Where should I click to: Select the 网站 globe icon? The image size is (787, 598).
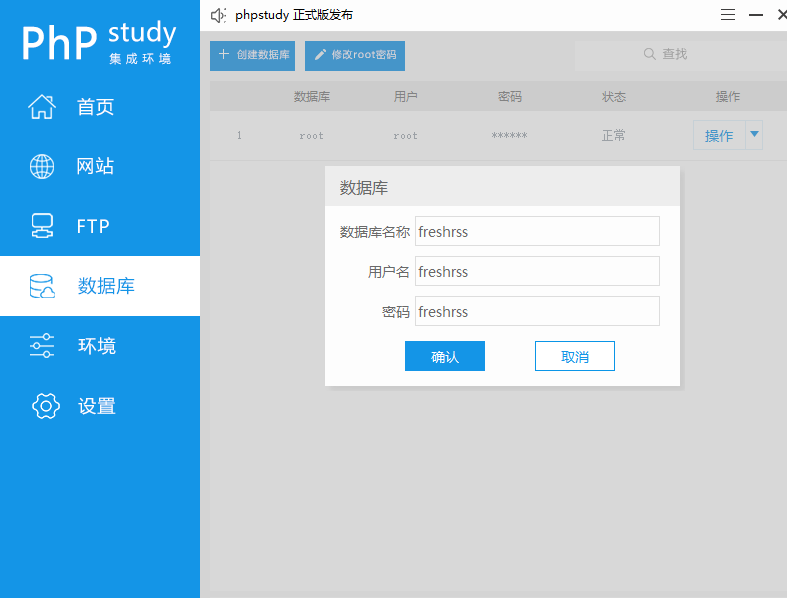point(42,166)
